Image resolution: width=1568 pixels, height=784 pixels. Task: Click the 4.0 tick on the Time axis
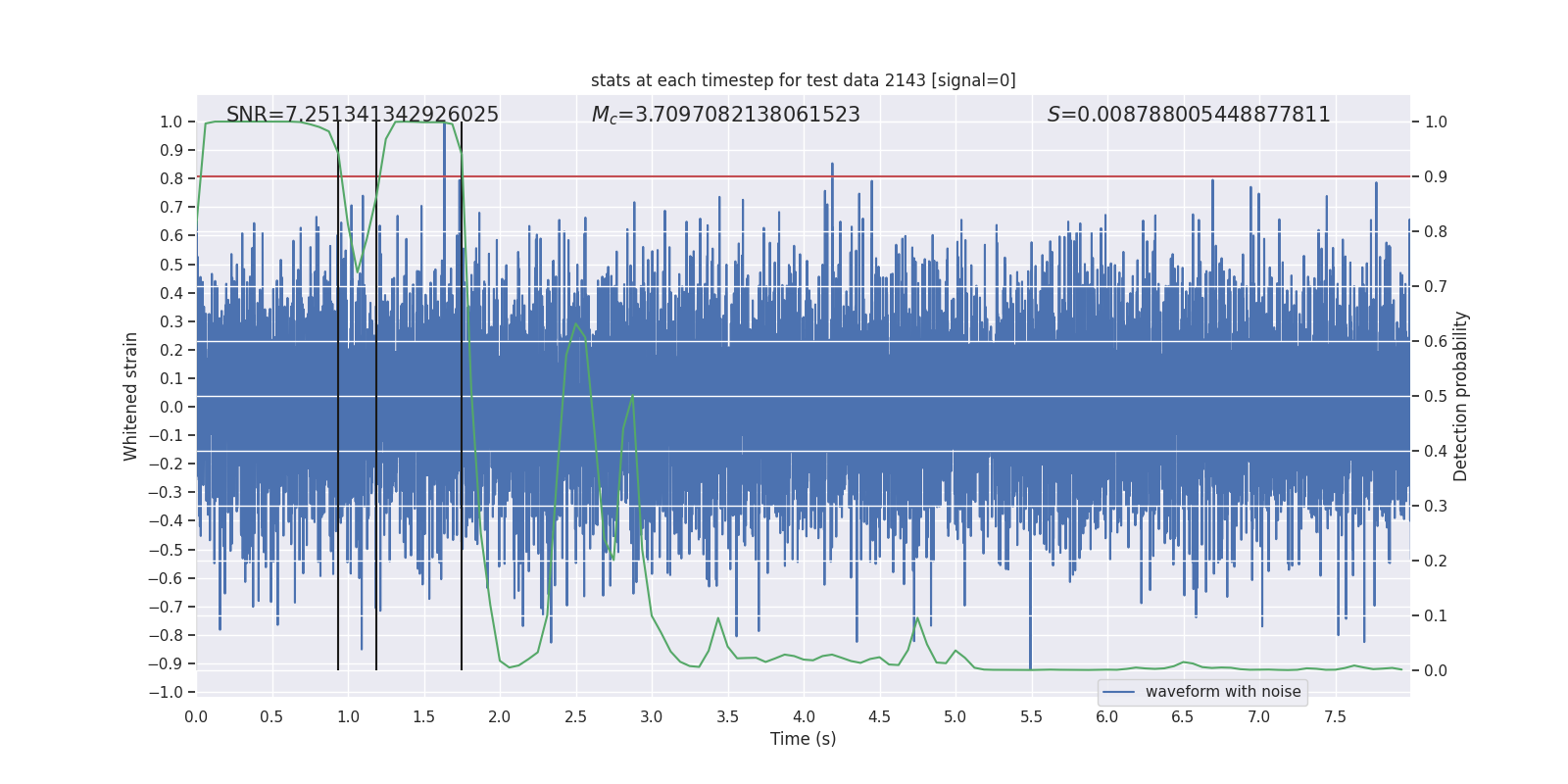coord(804,716)
